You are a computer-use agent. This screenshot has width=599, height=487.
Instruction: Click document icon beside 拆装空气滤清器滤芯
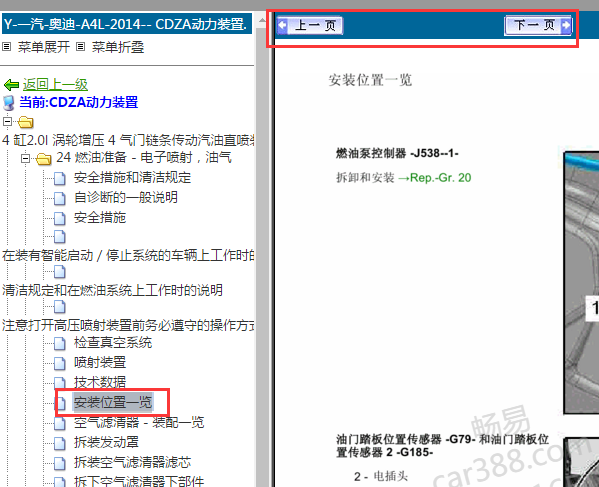[60, 463]
